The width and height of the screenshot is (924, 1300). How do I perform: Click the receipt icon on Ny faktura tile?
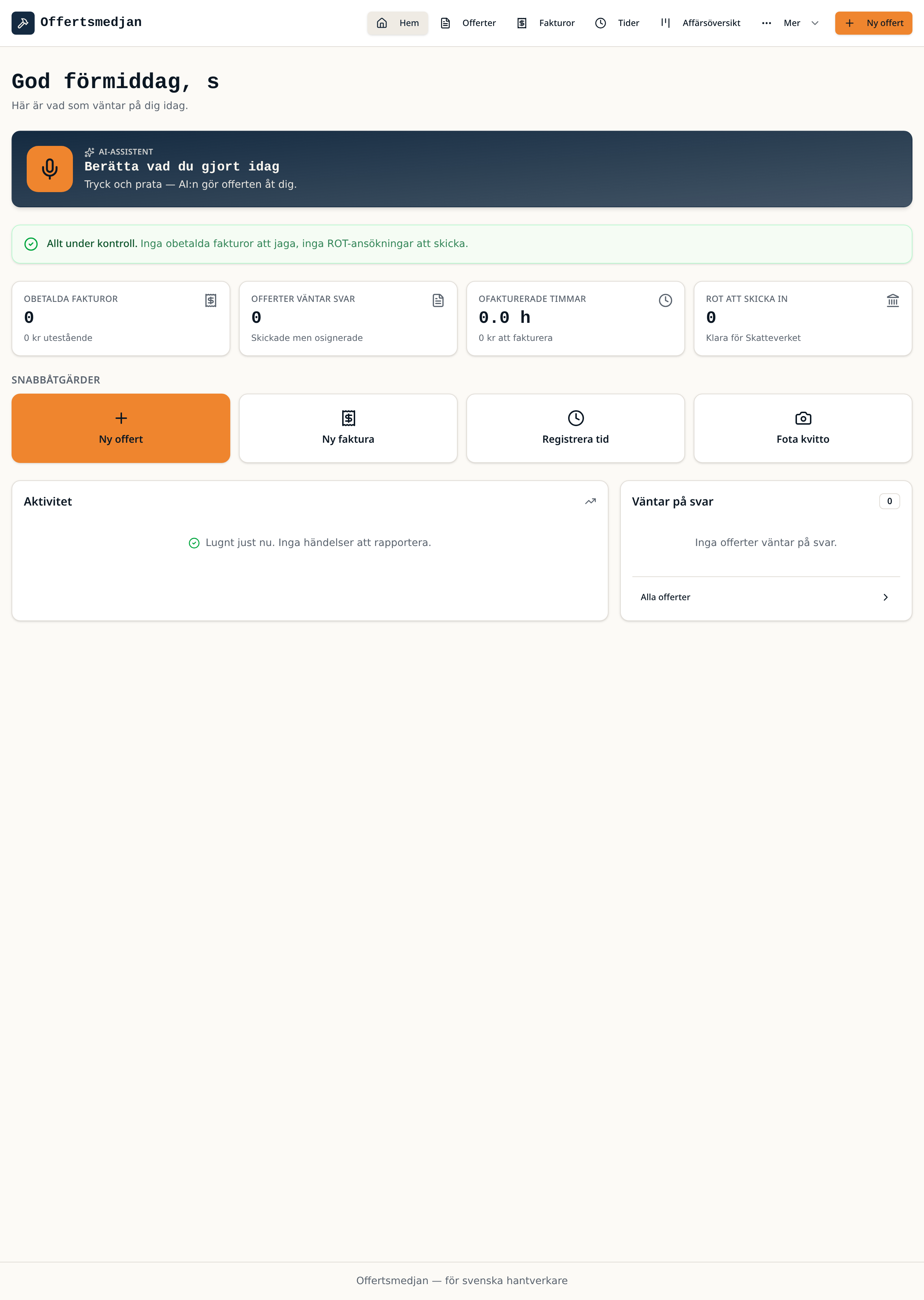(348, 418)
